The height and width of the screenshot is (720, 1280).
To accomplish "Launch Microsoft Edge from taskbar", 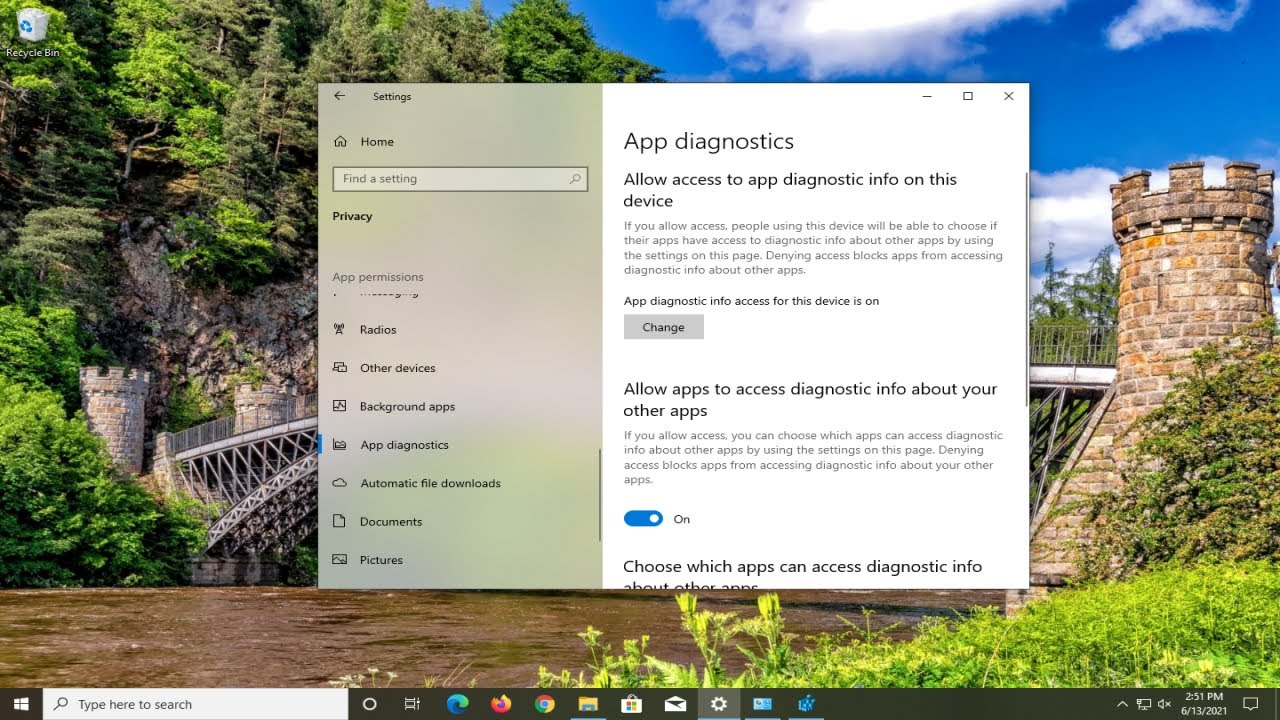I will [x=457, y=704].
